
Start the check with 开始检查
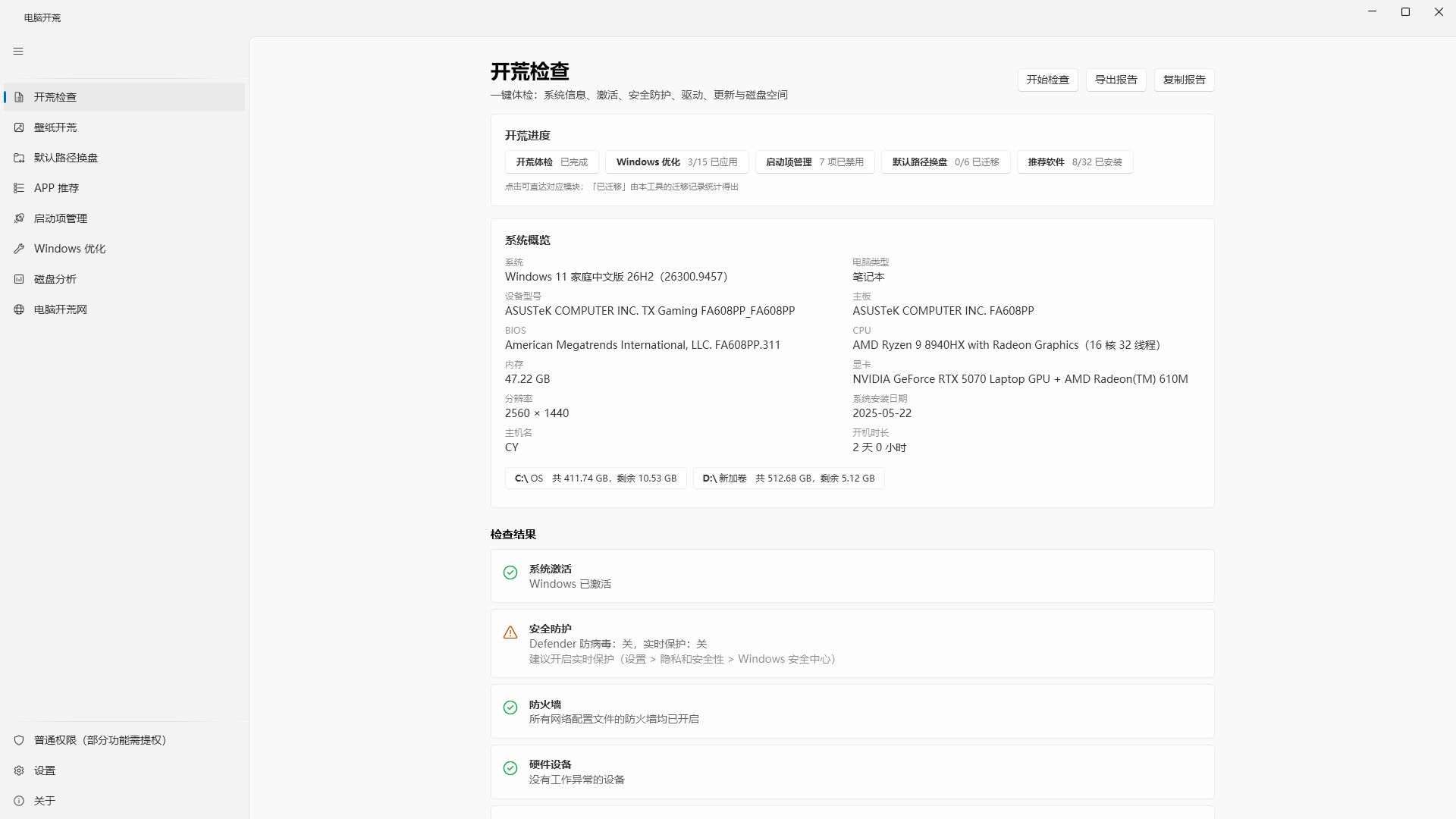coord(1047,80)
